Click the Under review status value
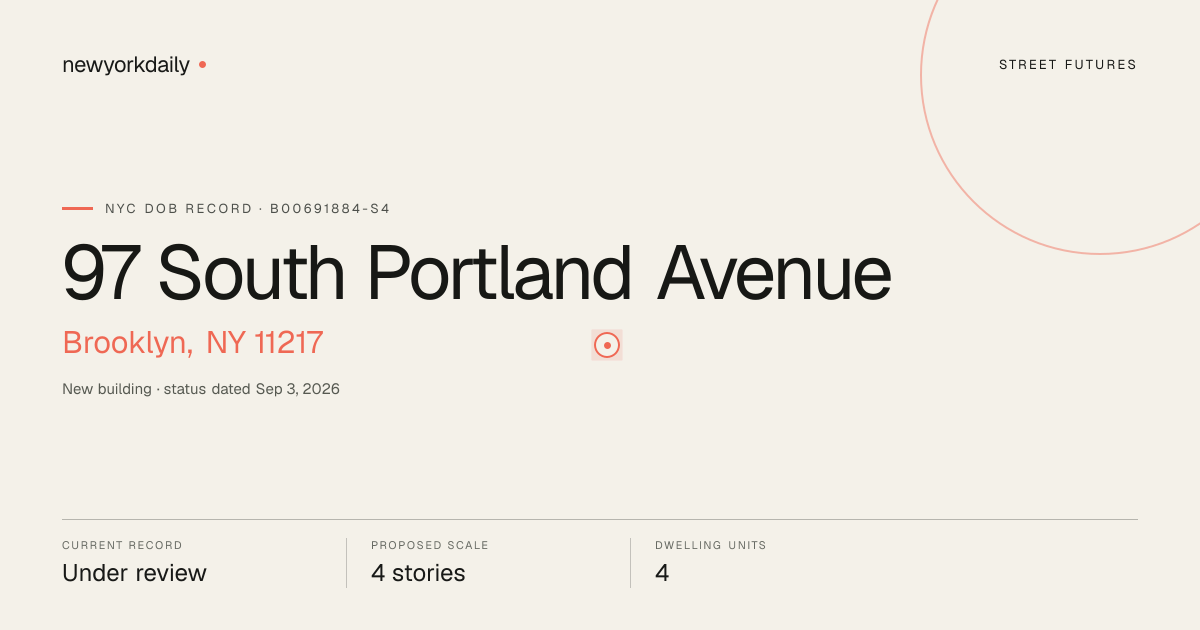Image resolution: width=1200 pixels, height=630 pixels. [134, 573]
